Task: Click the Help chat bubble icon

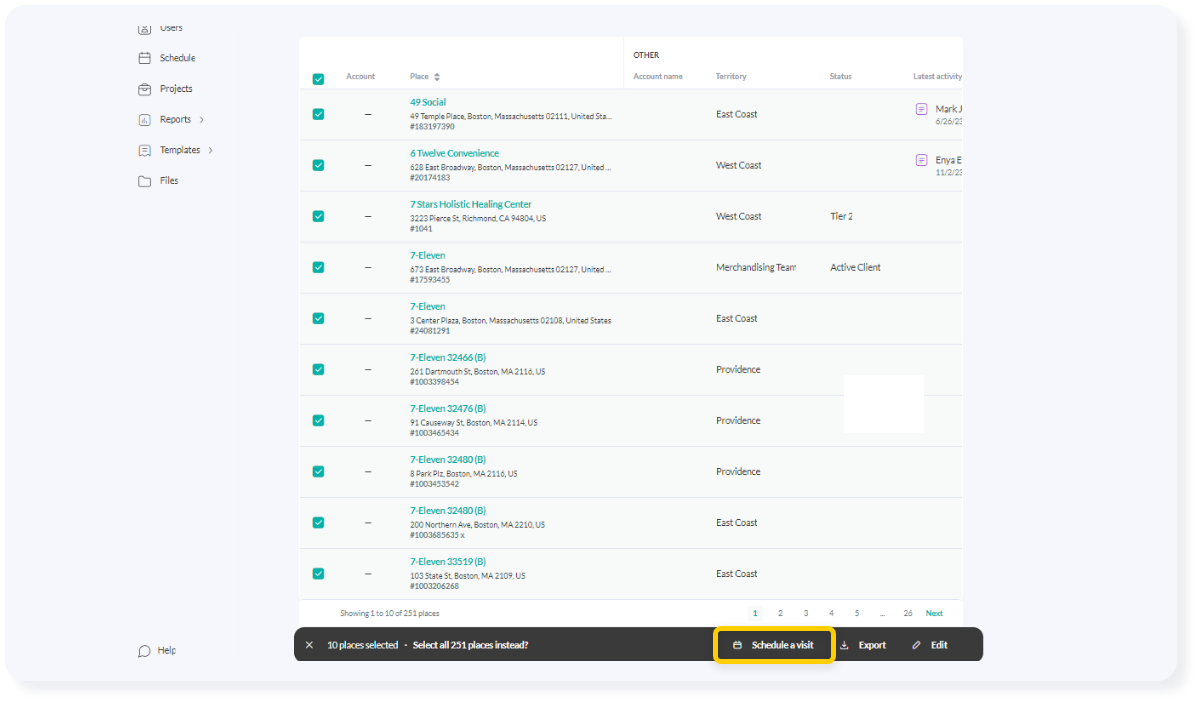Action: coord(143,650)
